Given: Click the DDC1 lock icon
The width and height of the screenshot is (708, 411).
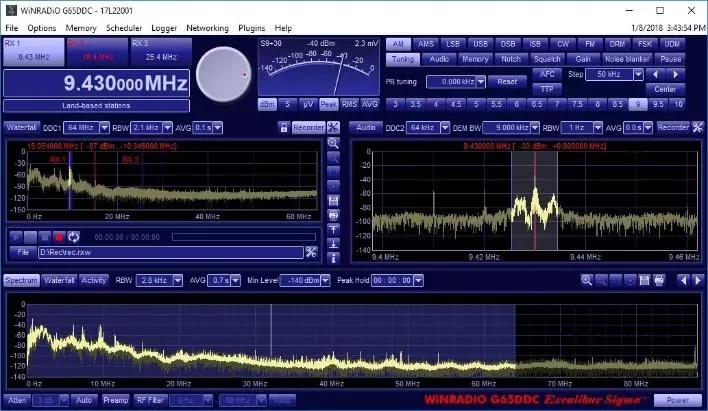Looking at the screenshot, I should click(284, 127).
